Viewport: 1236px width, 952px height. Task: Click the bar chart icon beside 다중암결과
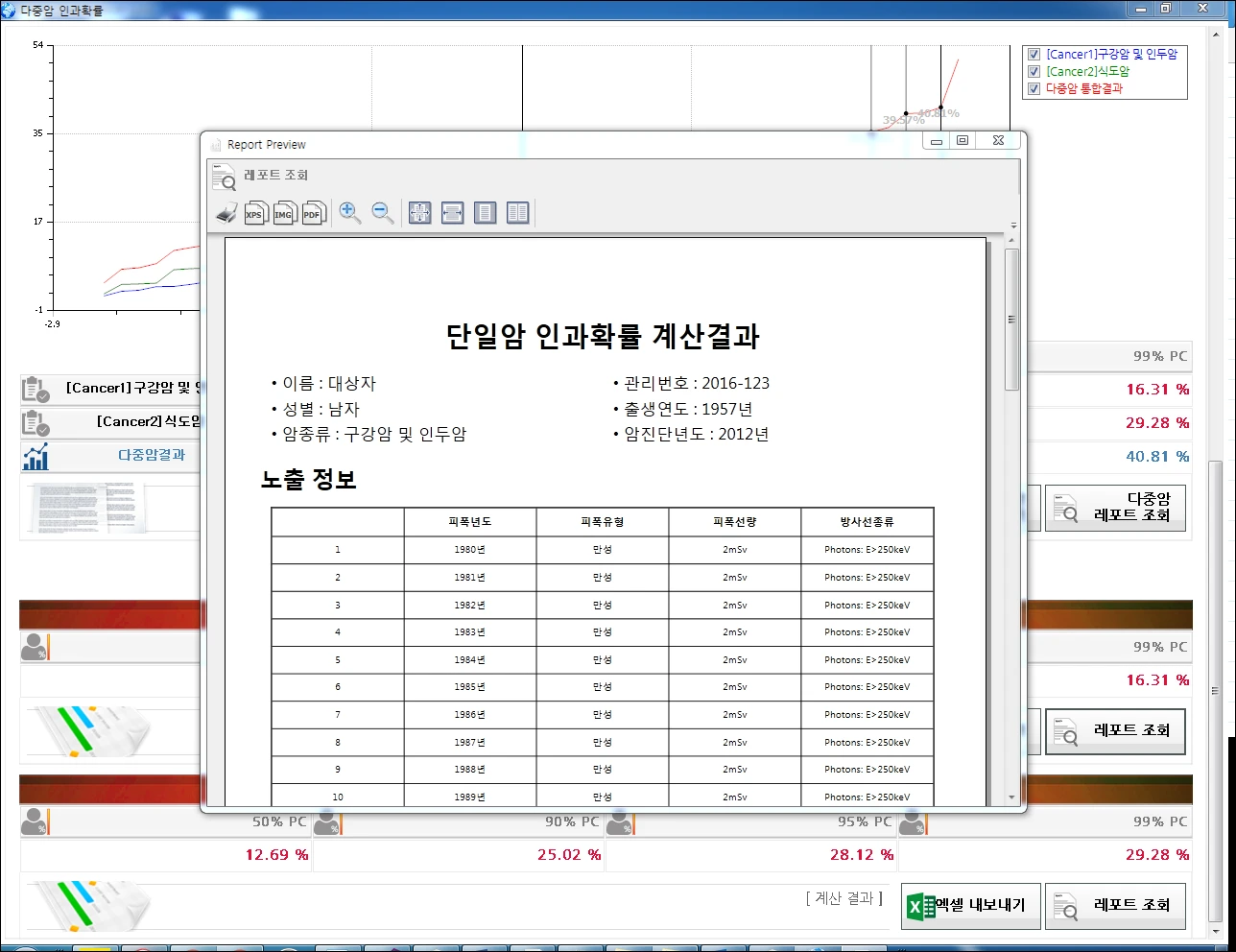[x=36, y=456]
